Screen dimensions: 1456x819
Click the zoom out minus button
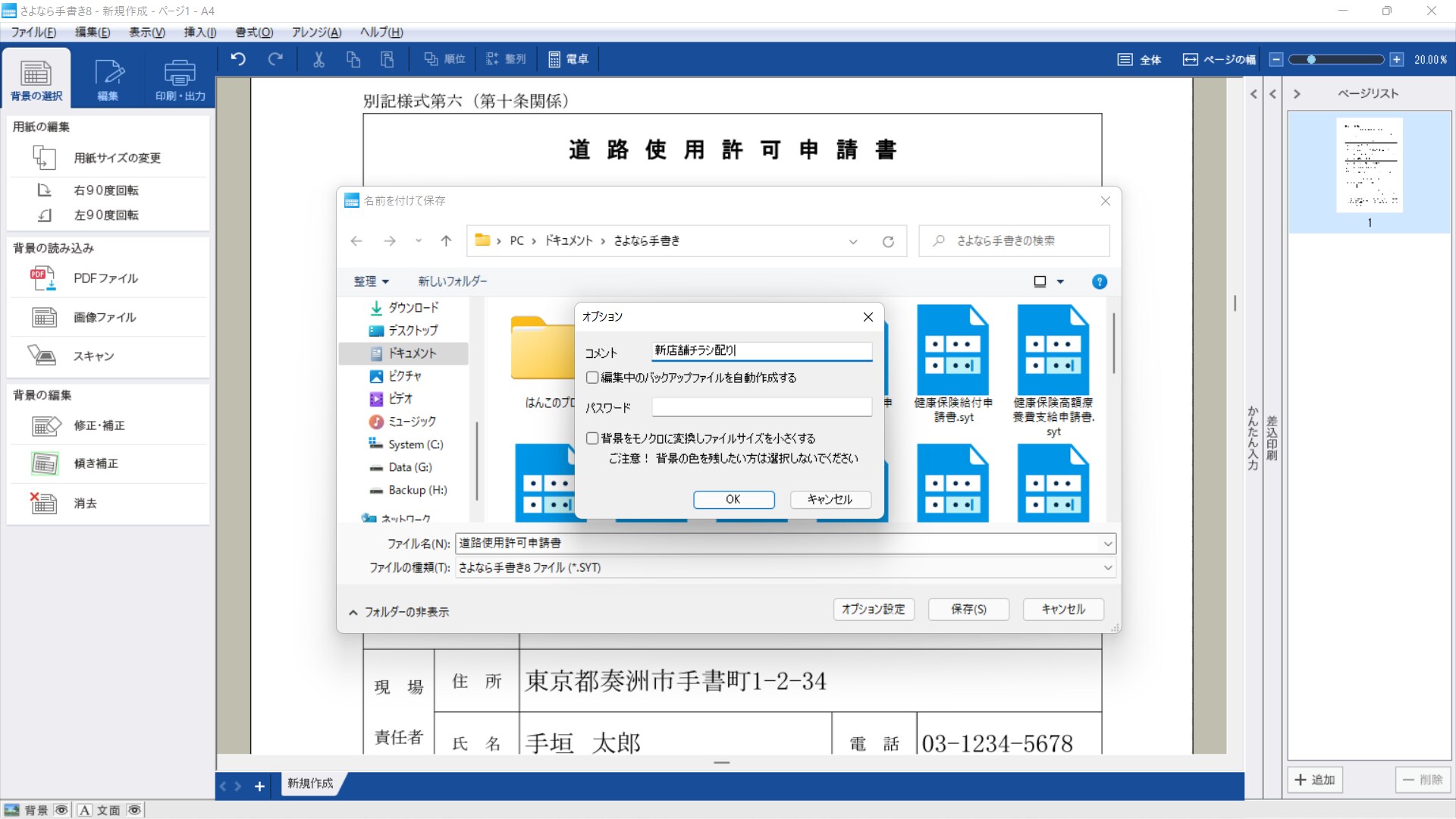[1276, 60]
